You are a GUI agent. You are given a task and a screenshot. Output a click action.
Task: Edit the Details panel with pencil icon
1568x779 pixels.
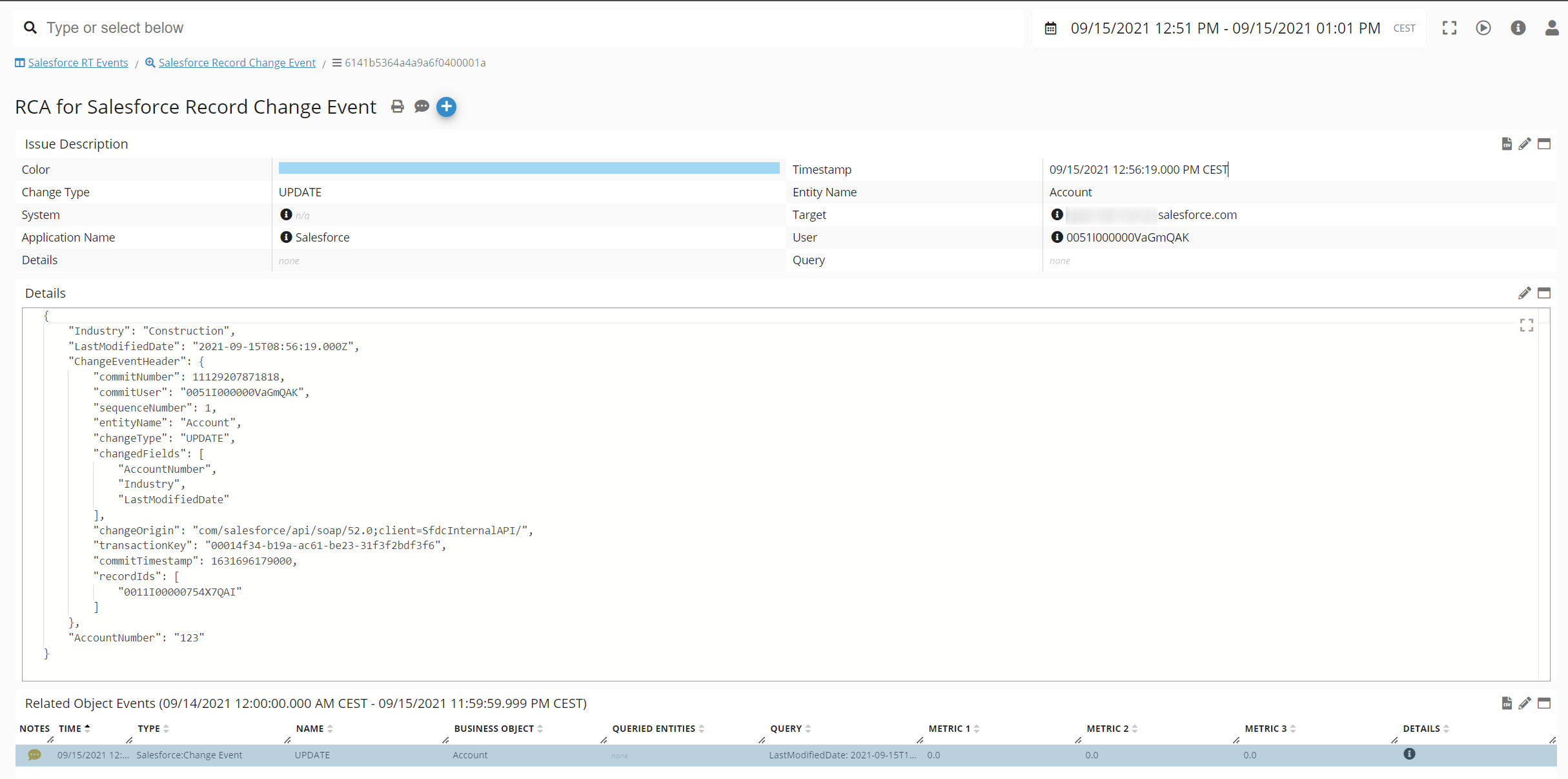[x=1525, y=293]
